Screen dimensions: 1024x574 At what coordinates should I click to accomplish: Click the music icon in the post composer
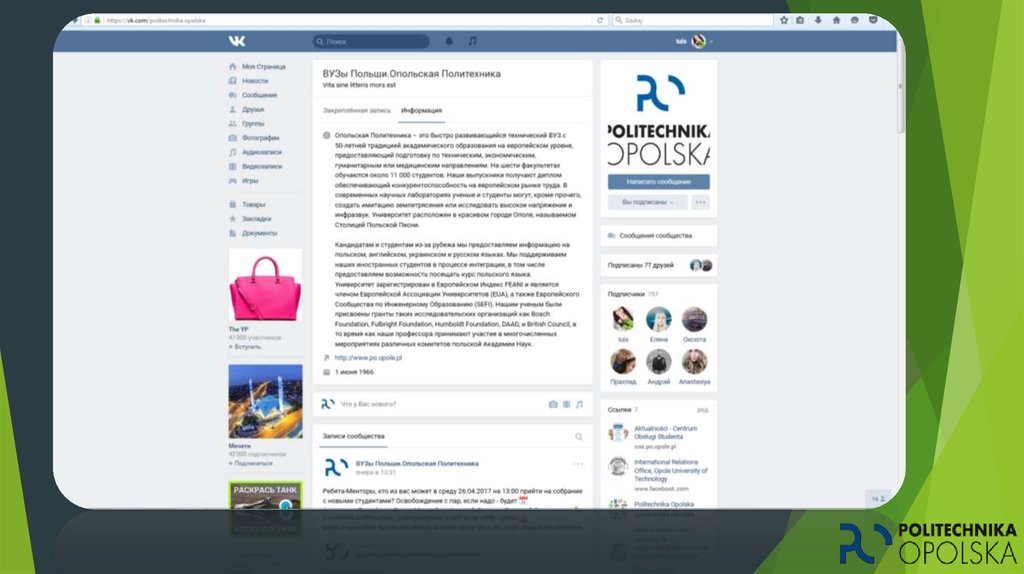(578, 404)
